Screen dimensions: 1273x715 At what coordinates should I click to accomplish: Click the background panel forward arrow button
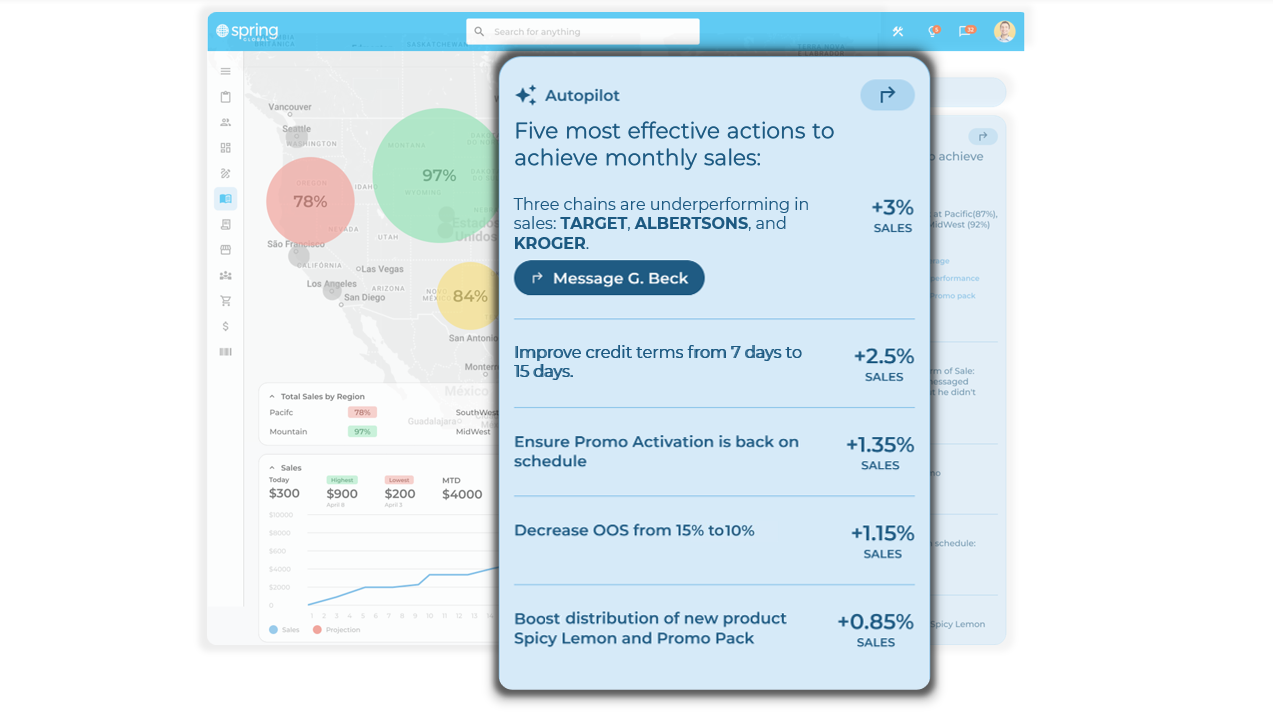coord(983,137)
